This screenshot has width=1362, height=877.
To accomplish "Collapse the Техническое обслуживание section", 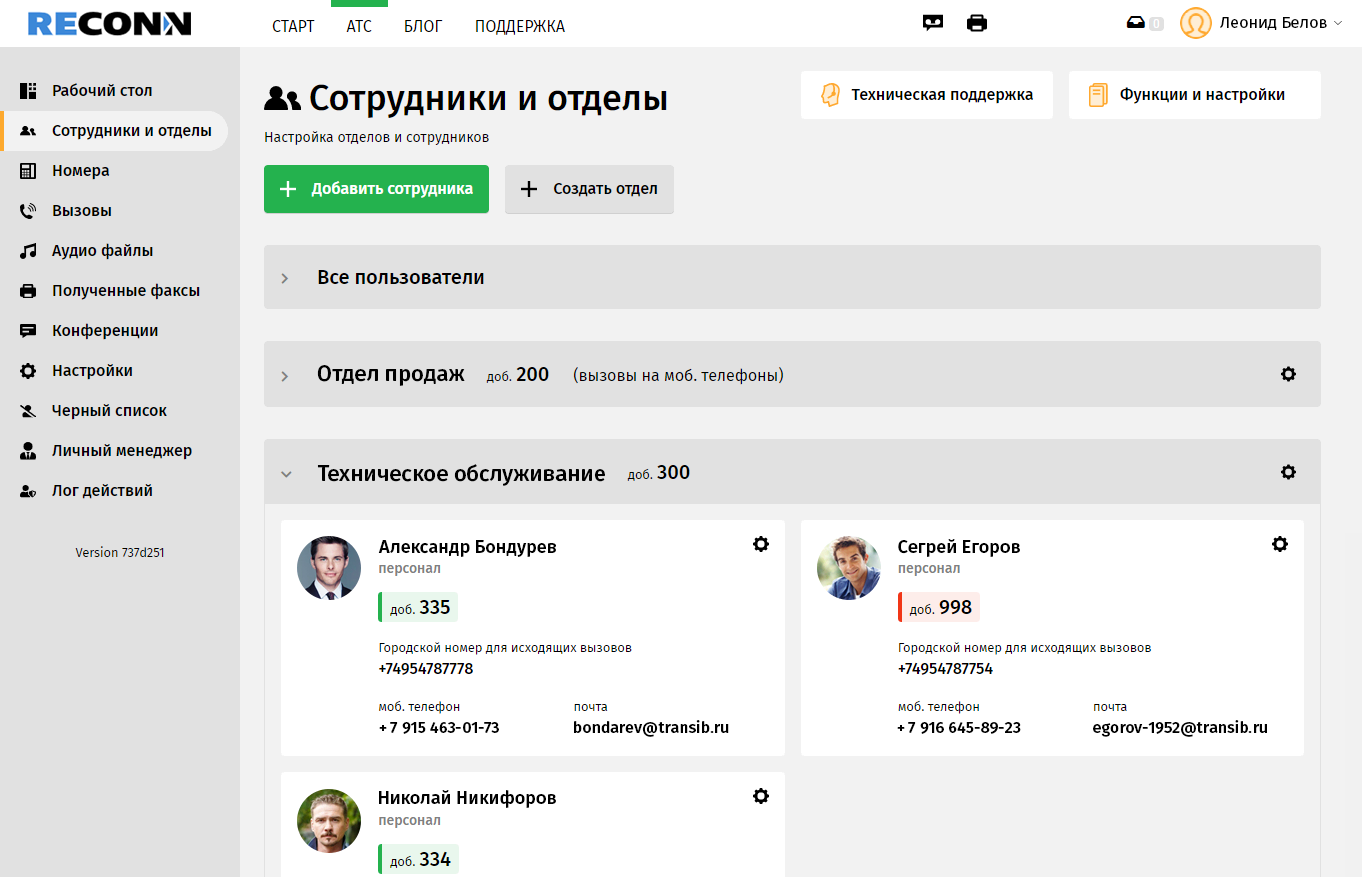I will click(x=286, y=474).
